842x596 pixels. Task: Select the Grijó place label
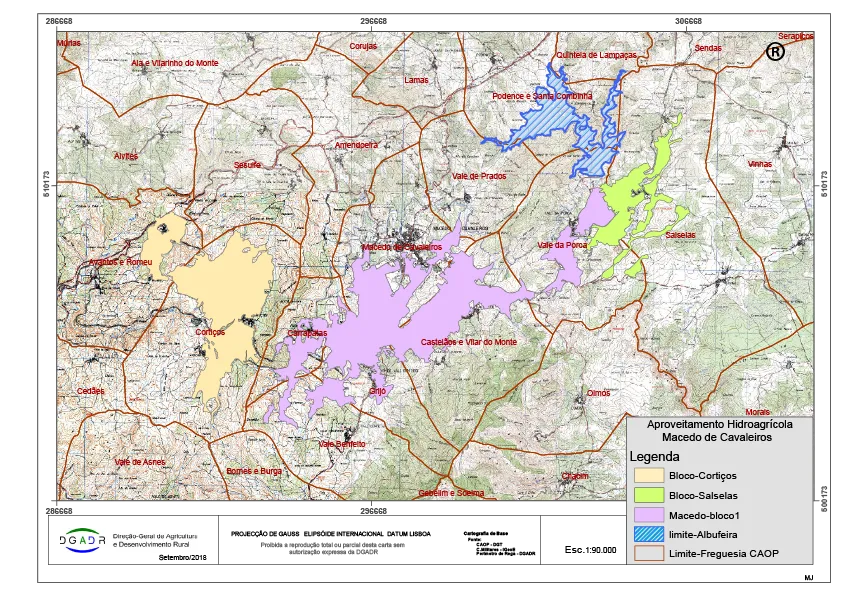point(378,391)
